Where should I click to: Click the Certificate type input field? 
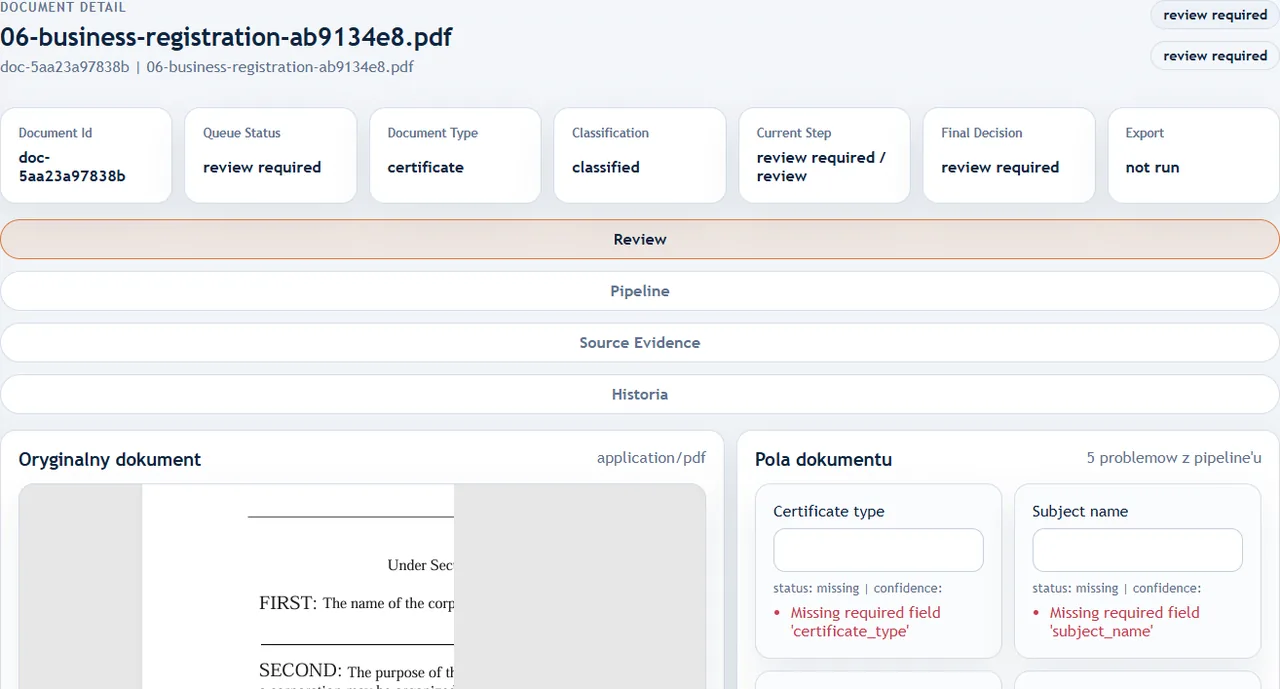pyautogui.click(x=878, y=550)
